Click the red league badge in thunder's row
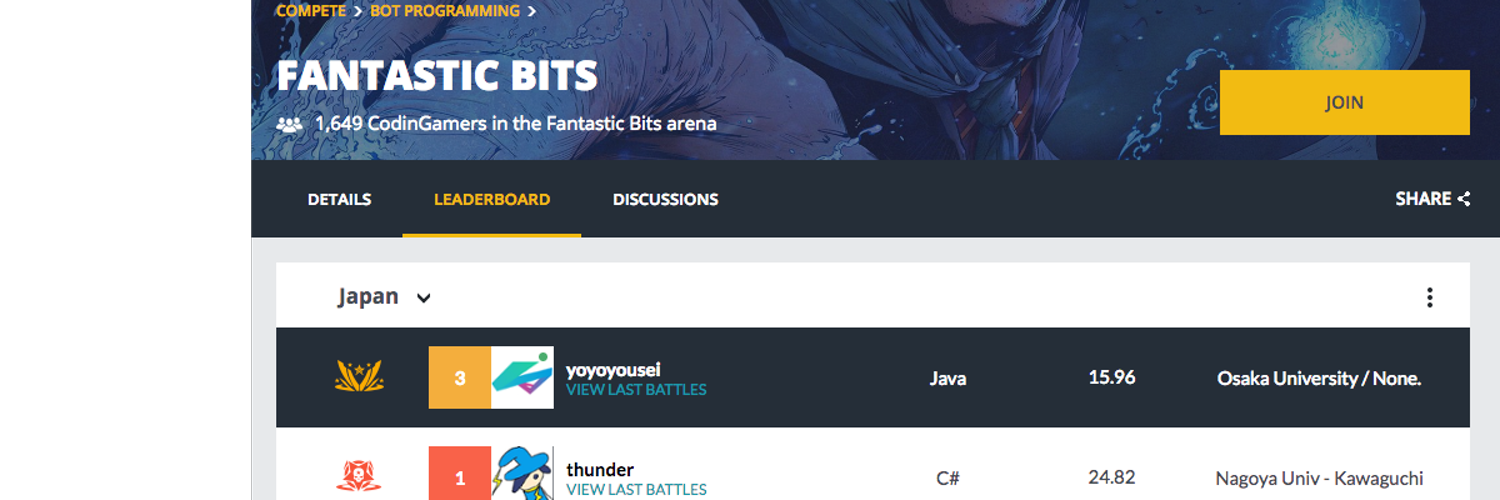The image size is (1500, 500). point(359,476)
